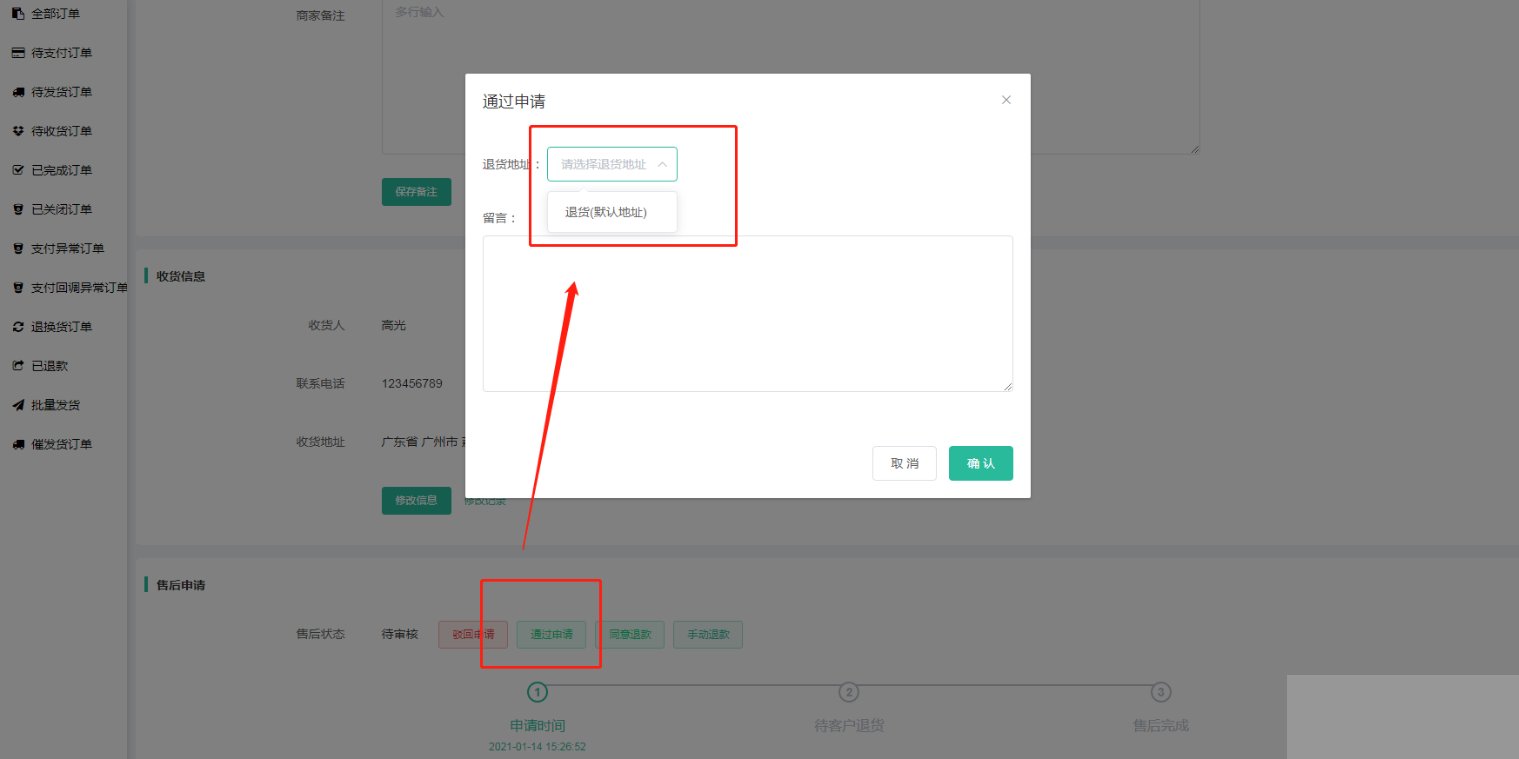Image resolution: width=1519 pixels, height=759 pixels.
Task: Click the 保存备注 button
Action: tap(416, 192)
